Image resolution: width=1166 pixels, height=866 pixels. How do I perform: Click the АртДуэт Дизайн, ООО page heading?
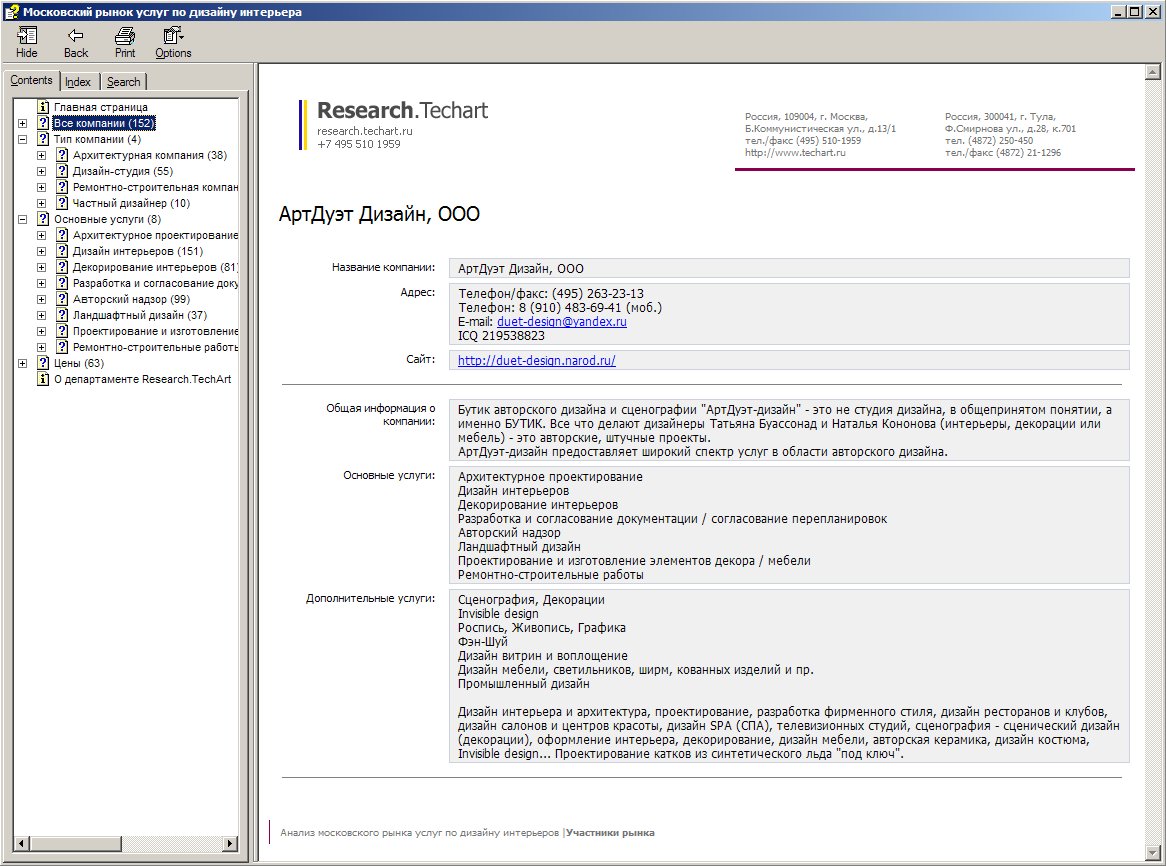pos(379,215)
